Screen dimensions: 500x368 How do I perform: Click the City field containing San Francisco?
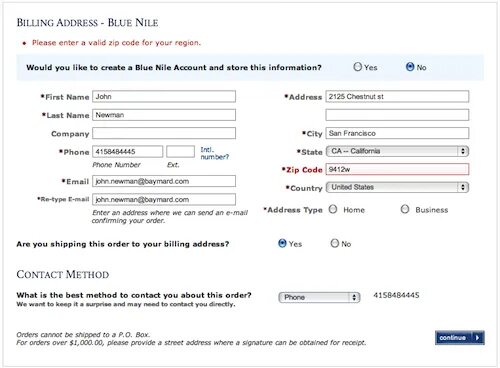point(397,133)
